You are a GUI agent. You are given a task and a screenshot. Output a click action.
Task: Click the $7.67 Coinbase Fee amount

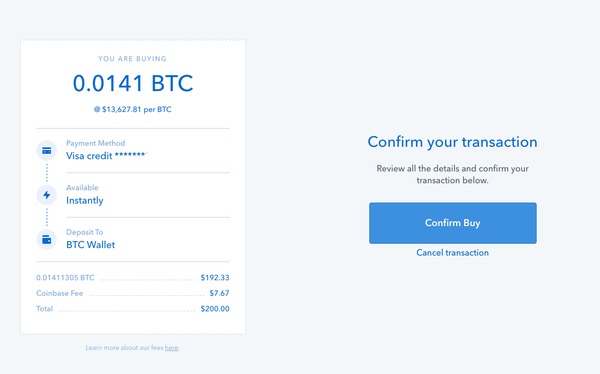coord(219,293)
